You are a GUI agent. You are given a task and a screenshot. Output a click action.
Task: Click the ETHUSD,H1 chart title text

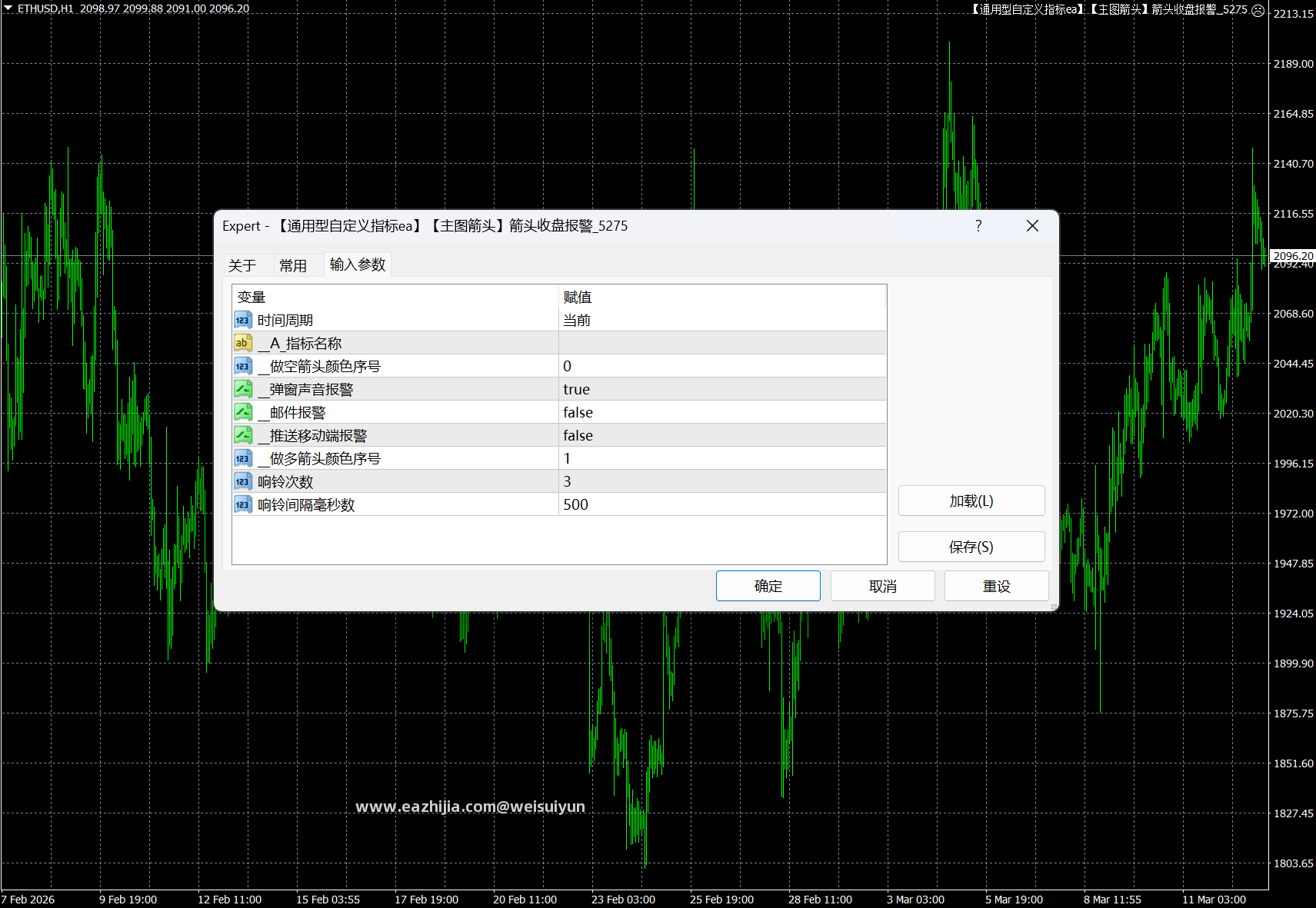[45, 8]
